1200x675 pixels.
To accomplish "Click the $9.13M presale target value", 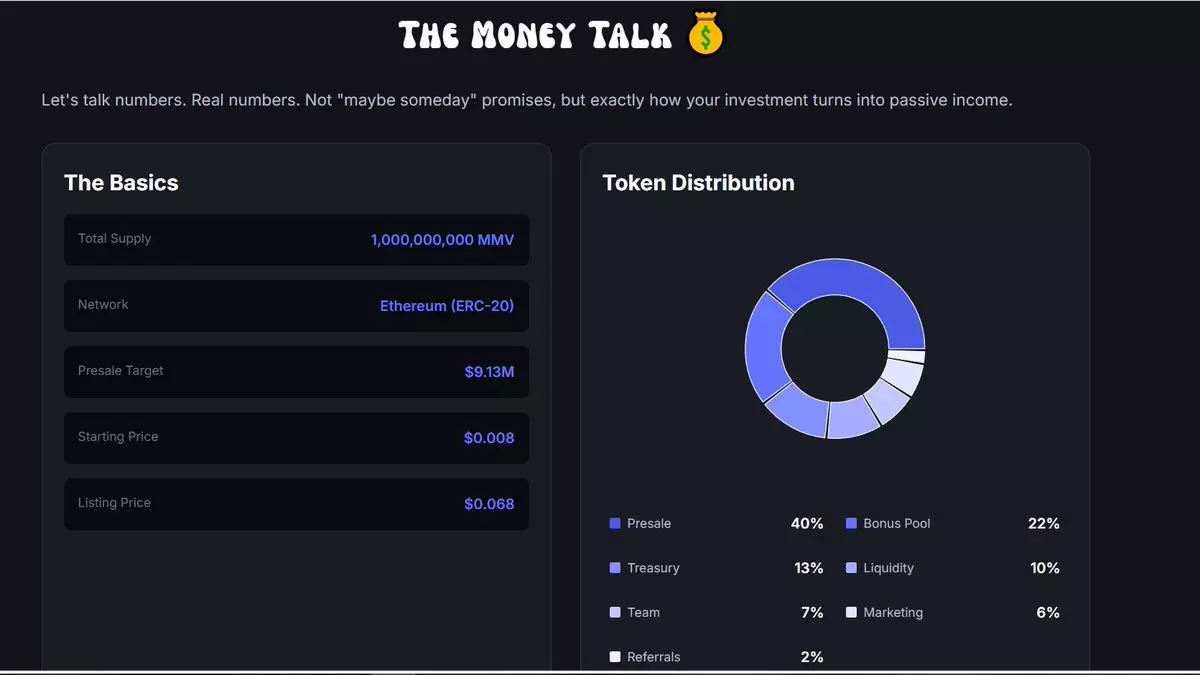I will [x=489, y=372].
